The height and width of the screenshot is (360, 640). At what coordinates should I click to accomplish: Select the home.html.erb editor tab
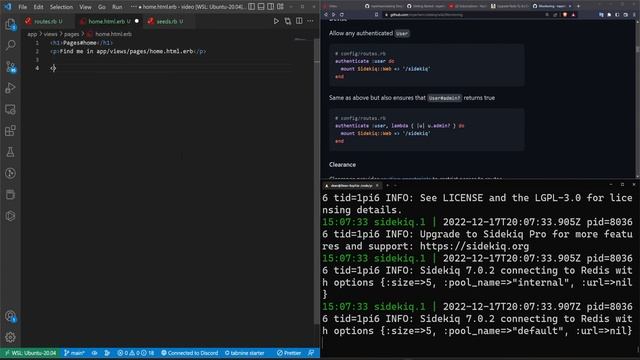109,21
